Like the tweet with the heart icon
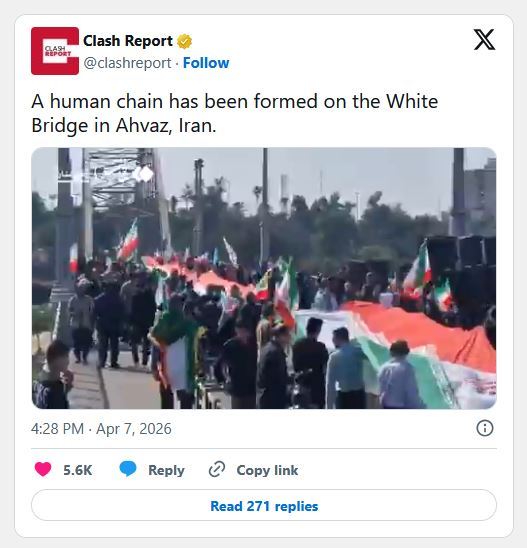Image resolution: width=527 pixels, height=548 pixels. (43, 469)
